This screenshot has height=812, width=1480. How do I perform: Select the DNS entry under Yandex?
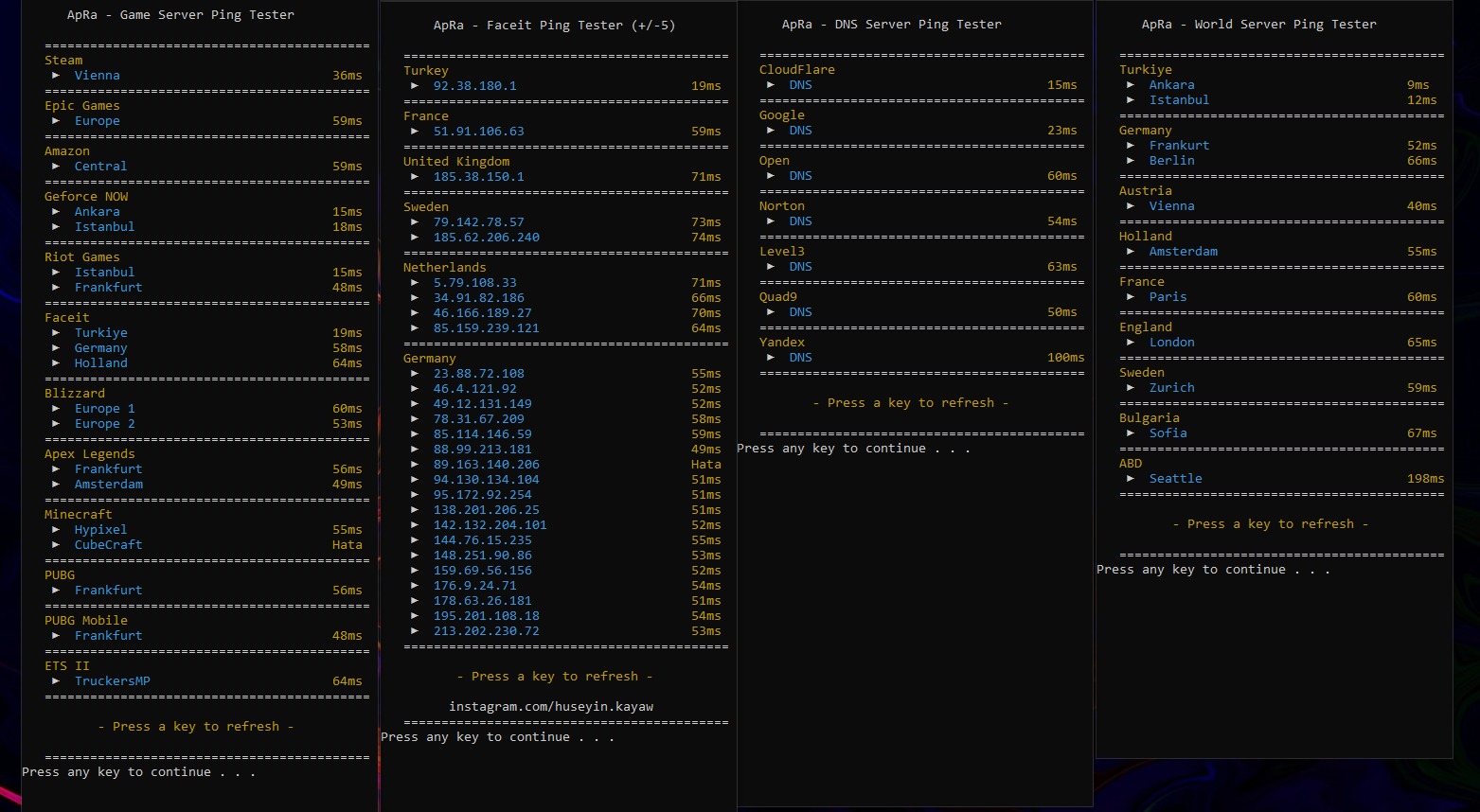point(801,358)
